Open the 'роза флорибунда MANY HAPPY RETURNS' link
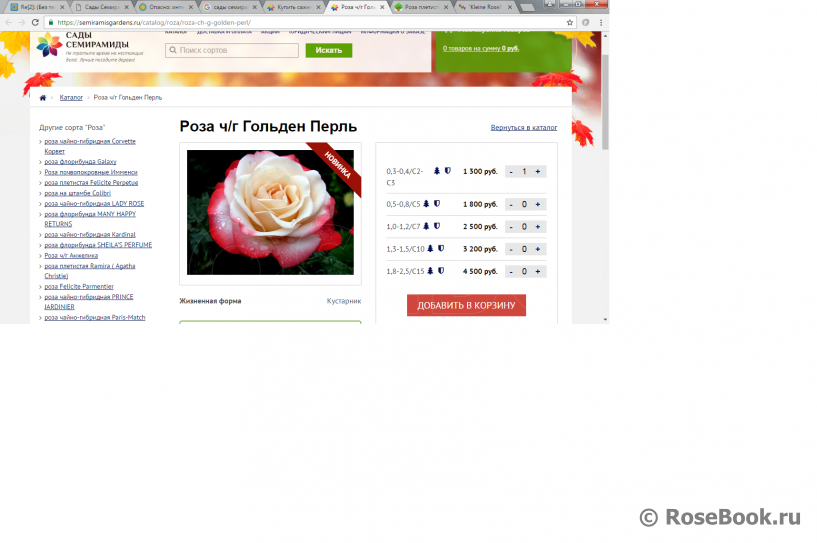 coord(90,219)
